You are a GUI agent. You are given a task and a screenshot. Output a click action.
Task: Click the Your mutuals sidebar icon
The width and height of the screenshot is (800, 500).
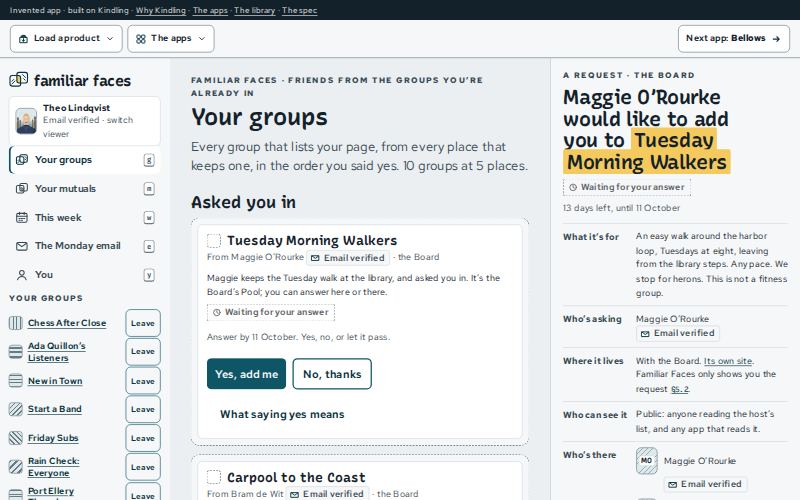pyautogui.click(x=21, y=189)
